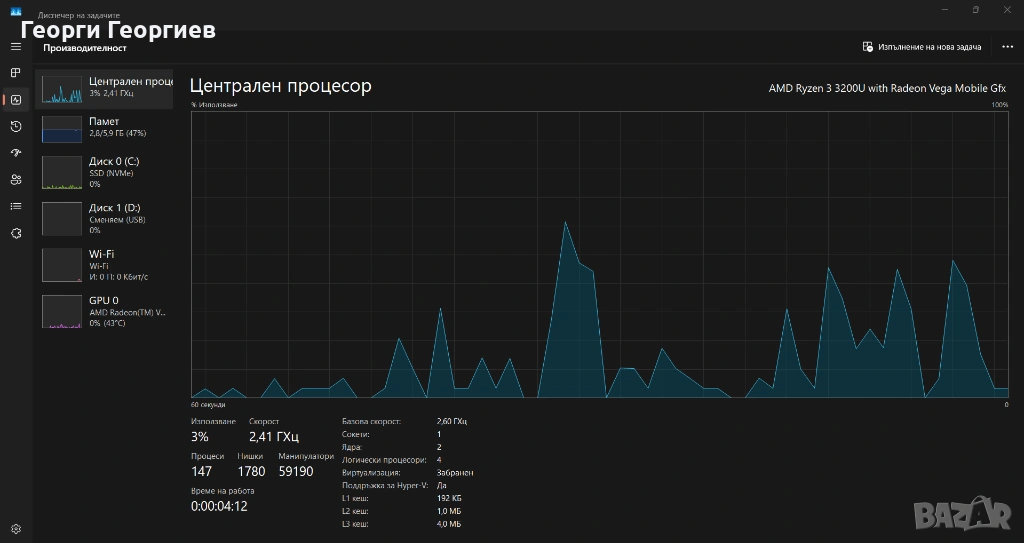1024x543 pixels.
Task: Click inside the main CPU usage graph
Action: (600, 255)
